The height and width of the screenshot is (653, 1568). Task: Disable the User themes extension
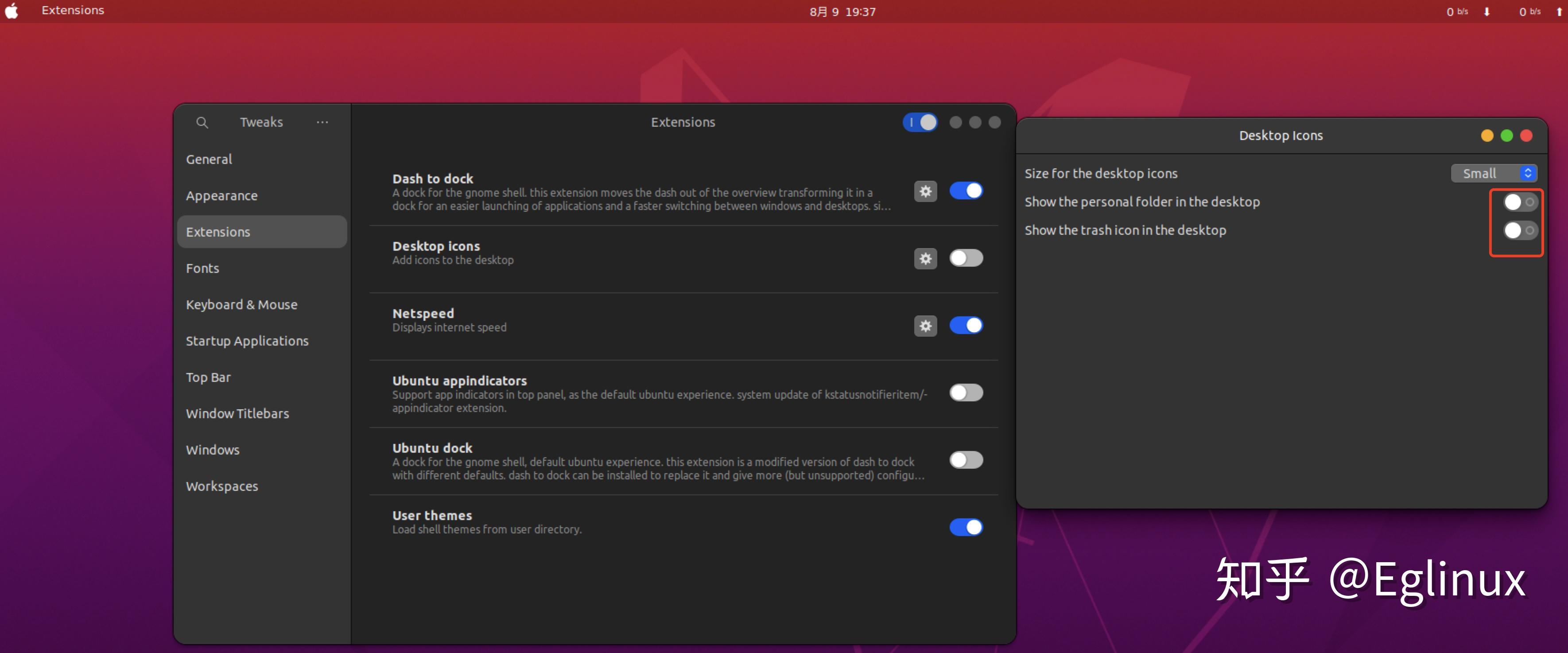pyautogui.click(x=966, y=527)
